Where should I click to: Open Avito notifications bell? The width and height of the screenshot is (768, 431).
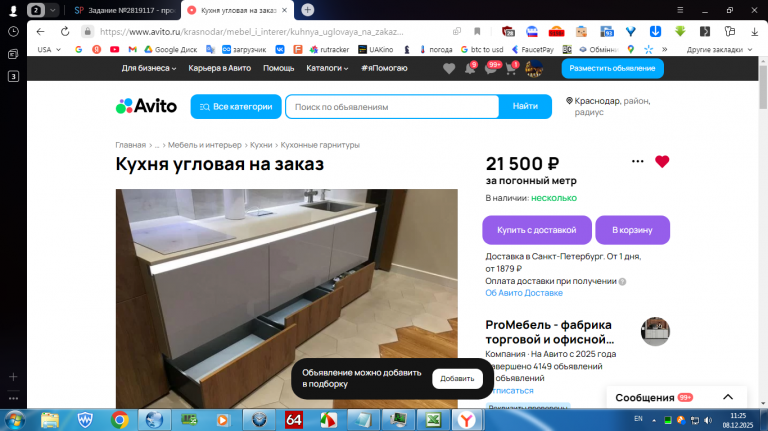click(x=470, y=69)
